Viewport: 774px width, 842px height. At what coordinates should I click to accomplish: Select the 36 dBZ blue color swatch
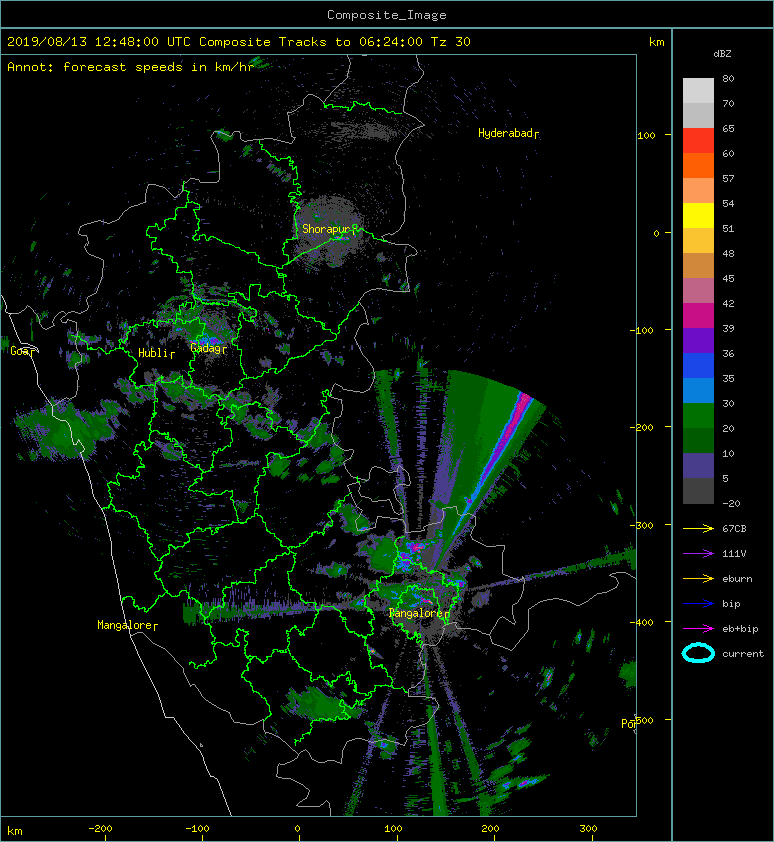click(698, 365)
